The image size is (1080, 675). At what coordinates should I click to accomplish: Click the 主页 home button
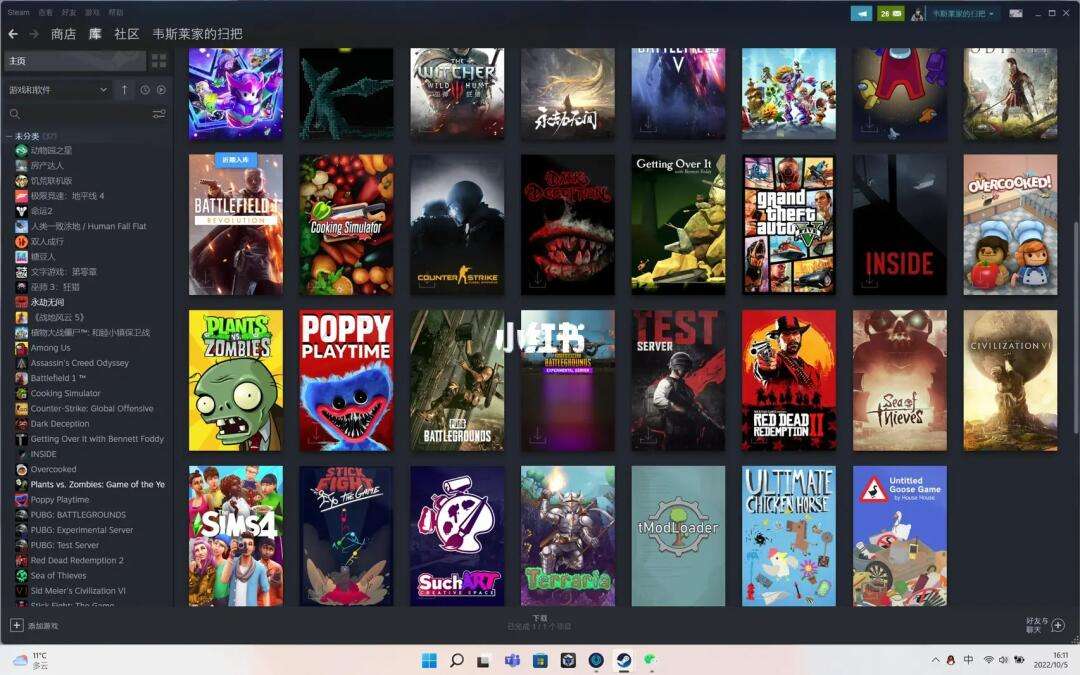click(74, 61)
